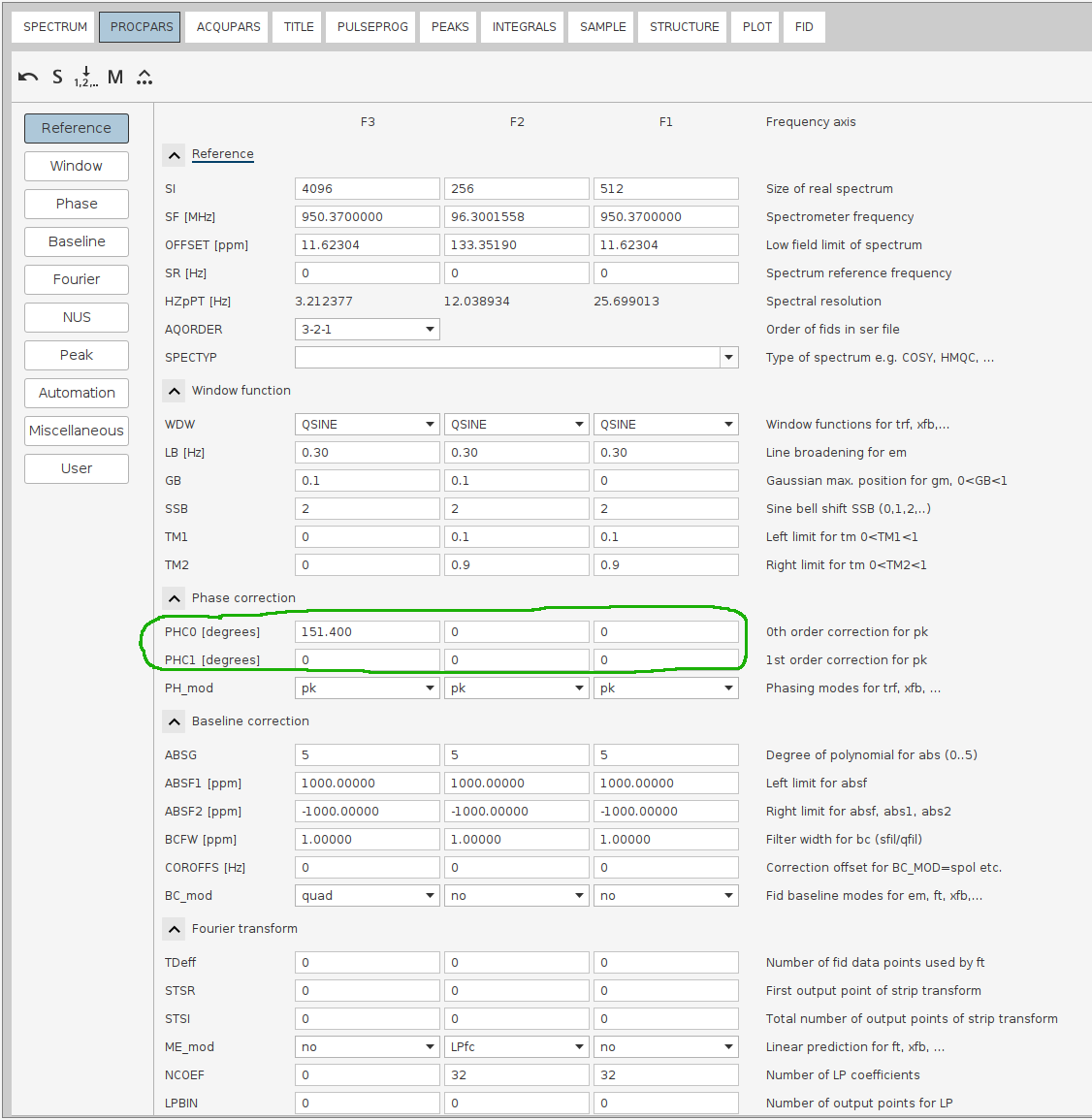Click the 1,2 parameter sort toolbar icon
Viewport: 1092px width, 1120px height.
85,77
